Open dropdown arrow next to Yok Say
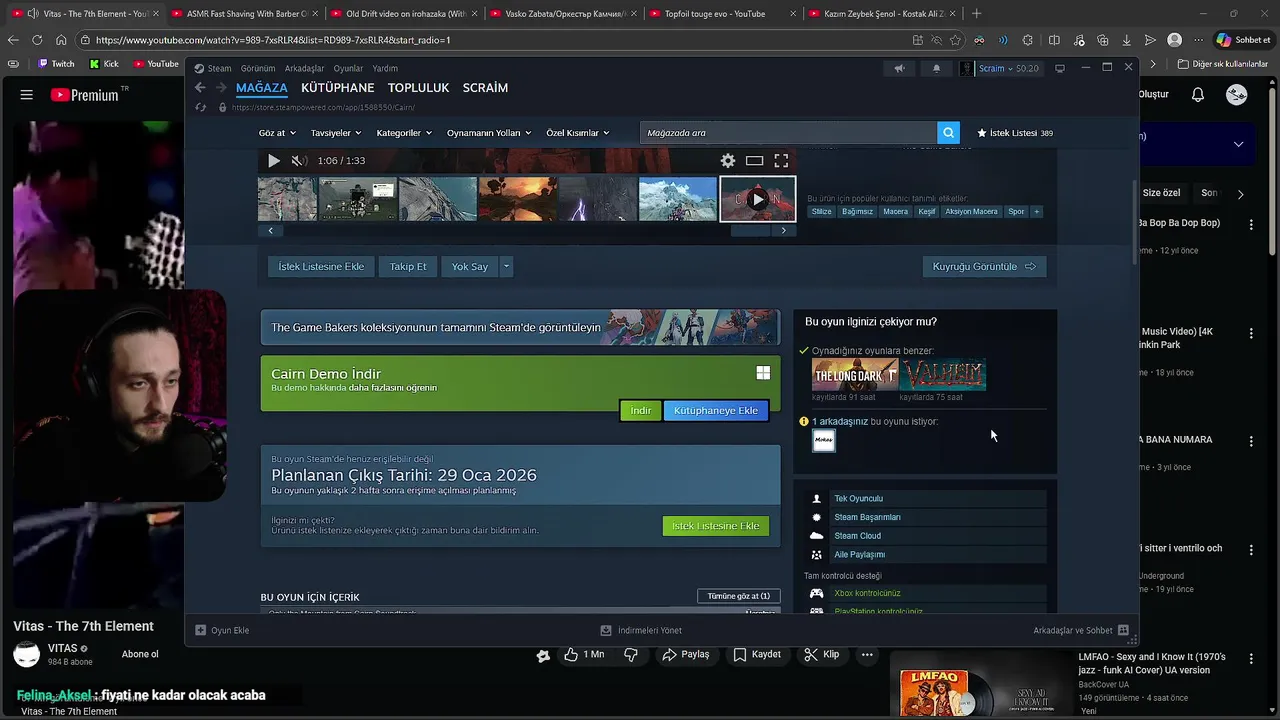This screenshot has height=720, width=1280. tap(506, 267)
